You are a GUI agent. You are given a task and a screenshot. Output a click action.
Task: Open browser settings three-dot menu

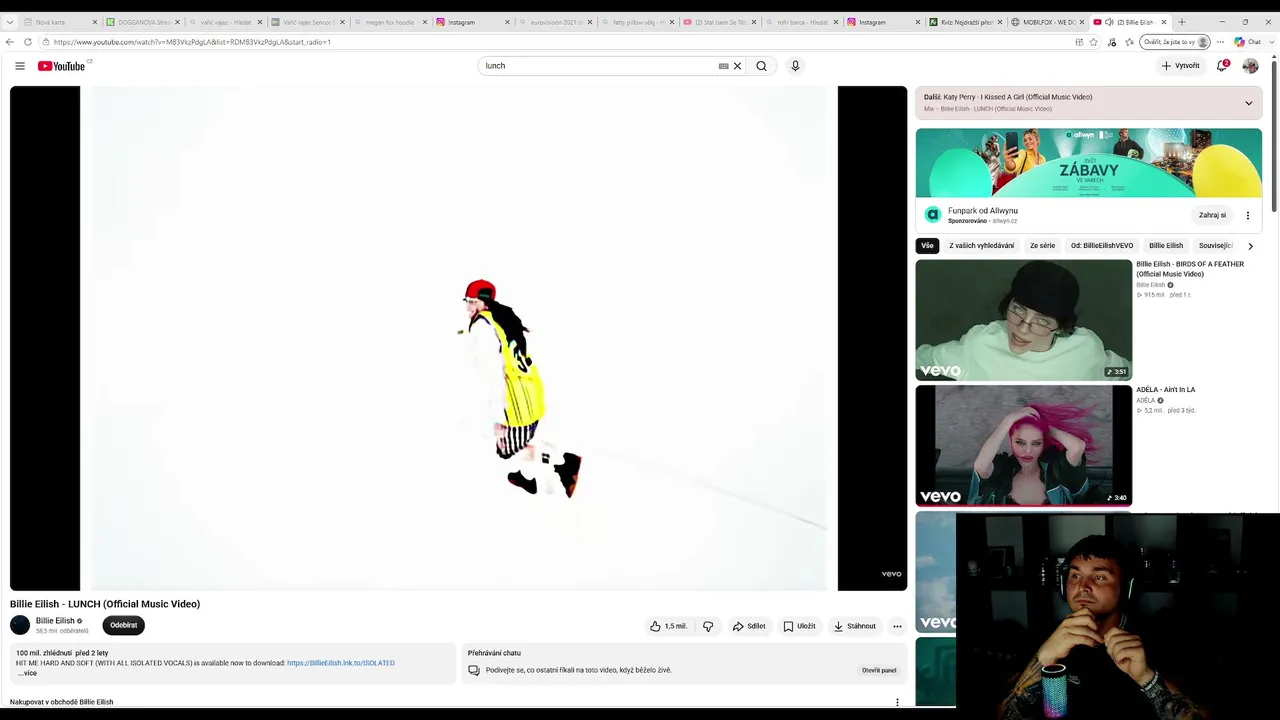[x=1220, y=42]
